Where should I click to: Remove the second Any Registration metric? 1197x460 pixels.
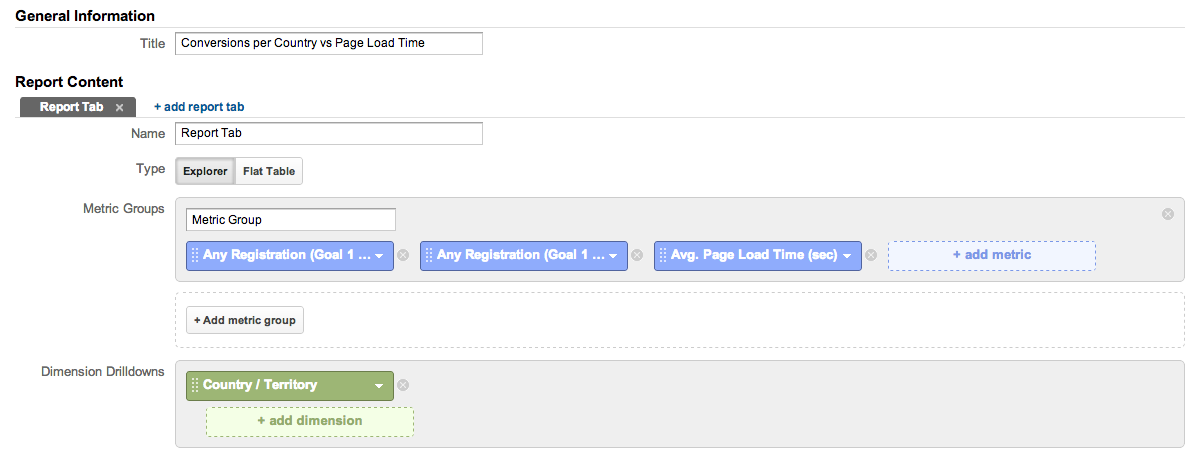click(x=637, y=255)
